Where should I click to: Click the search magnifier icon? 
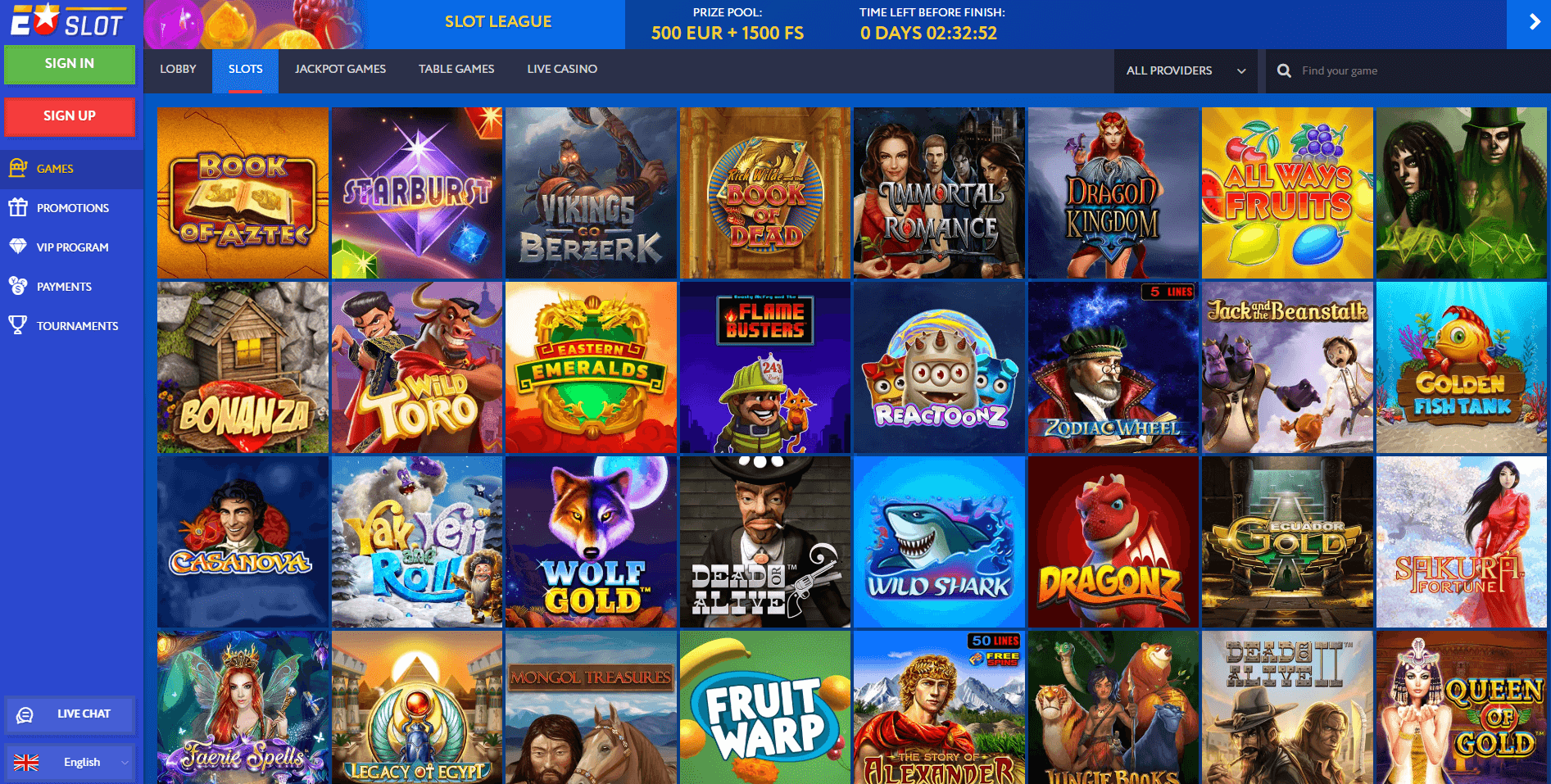[x=1284, y=70]
